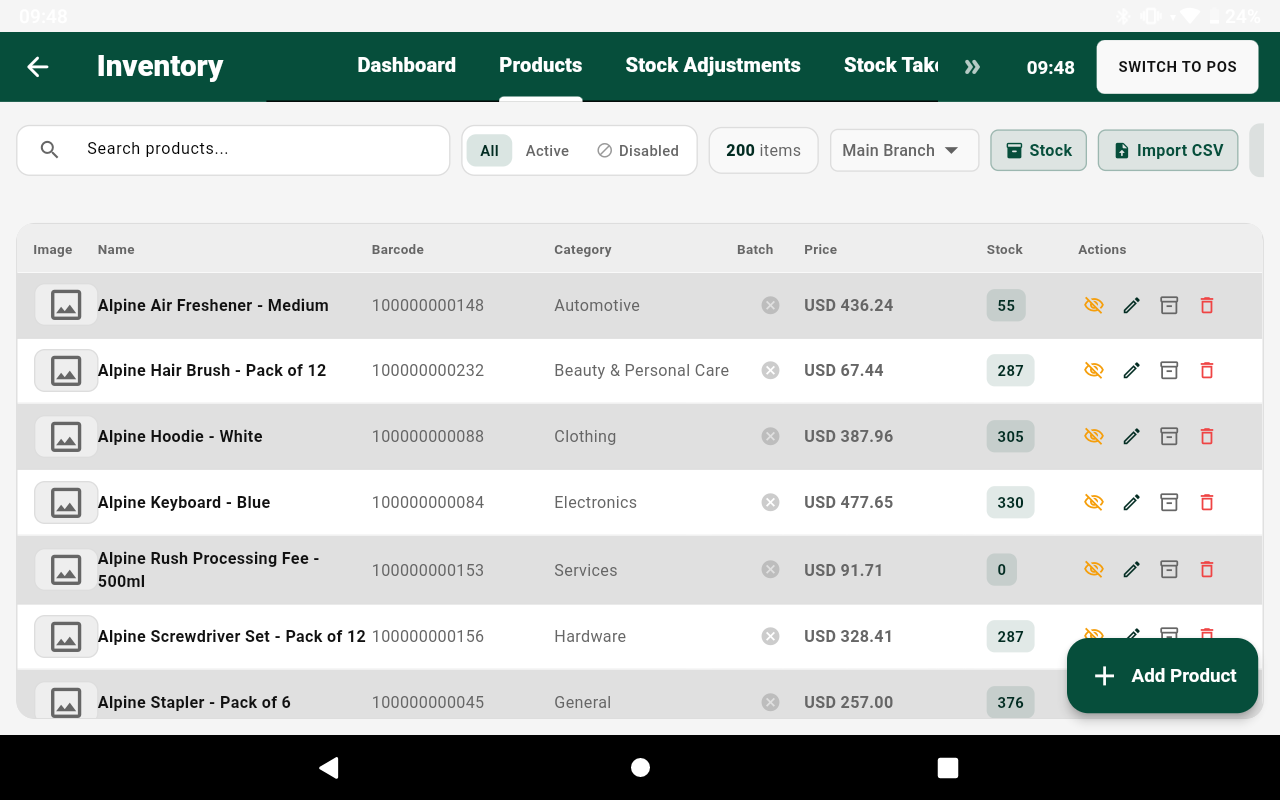The height and width of the screenshot is (800, 1280).
Task: Edit Alpine Air Freshener with pencil icon
Action: click(1131, 305)
